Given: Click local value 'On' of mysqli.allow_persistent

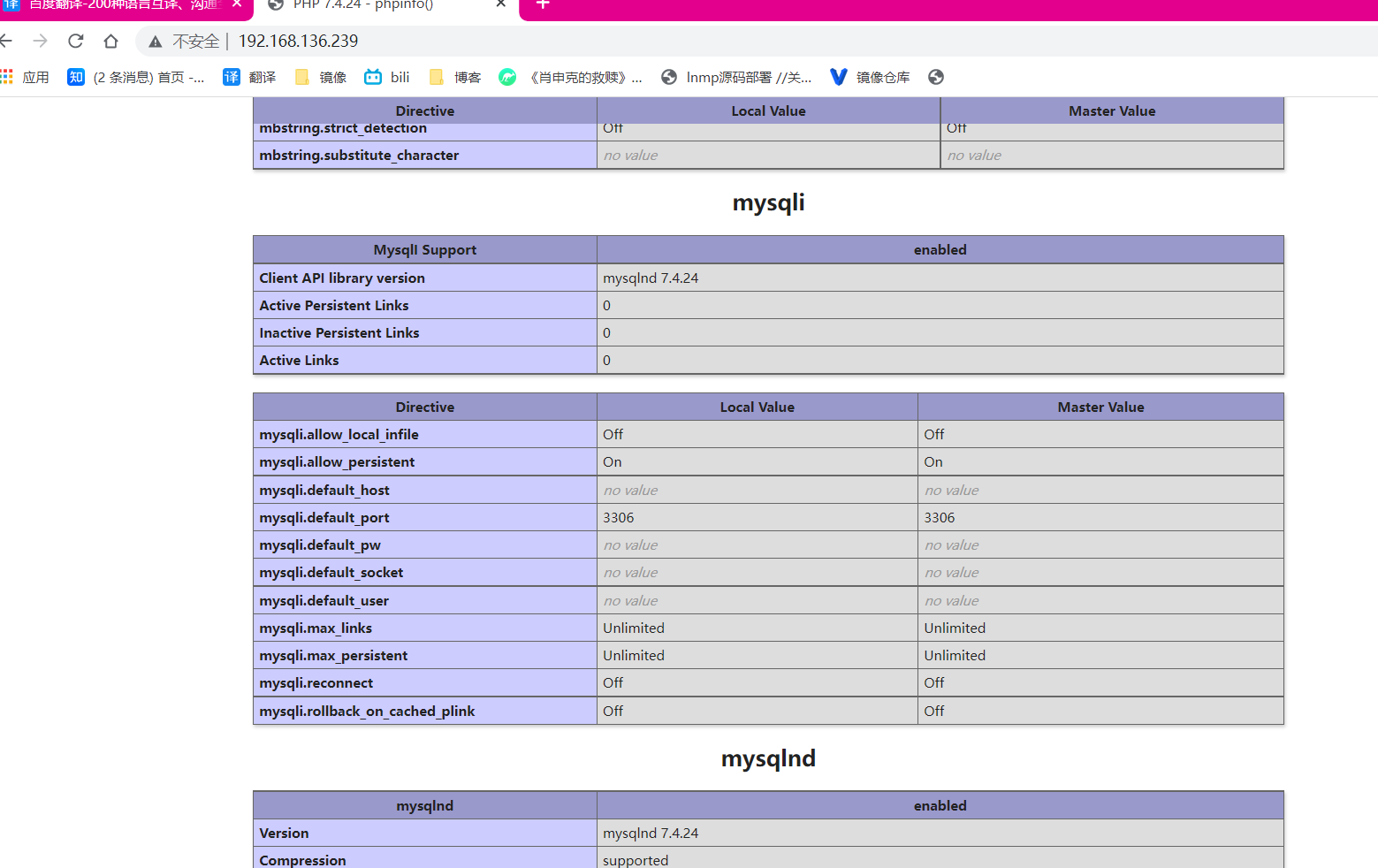Looking at the screenshot, I should 613,461.
